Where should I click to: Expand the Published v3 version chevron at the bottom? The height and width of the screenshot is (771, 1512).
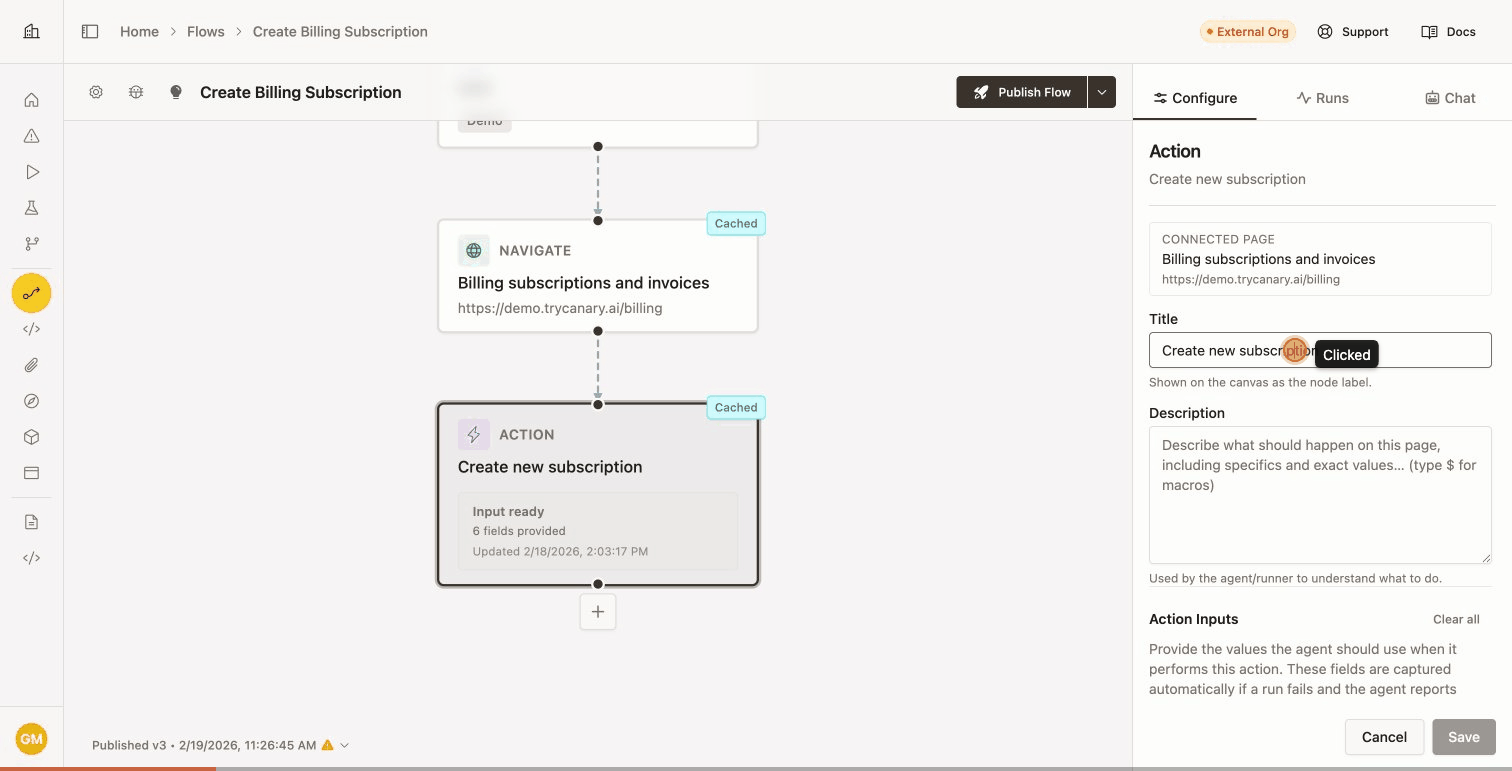click(x=344, y=745)
